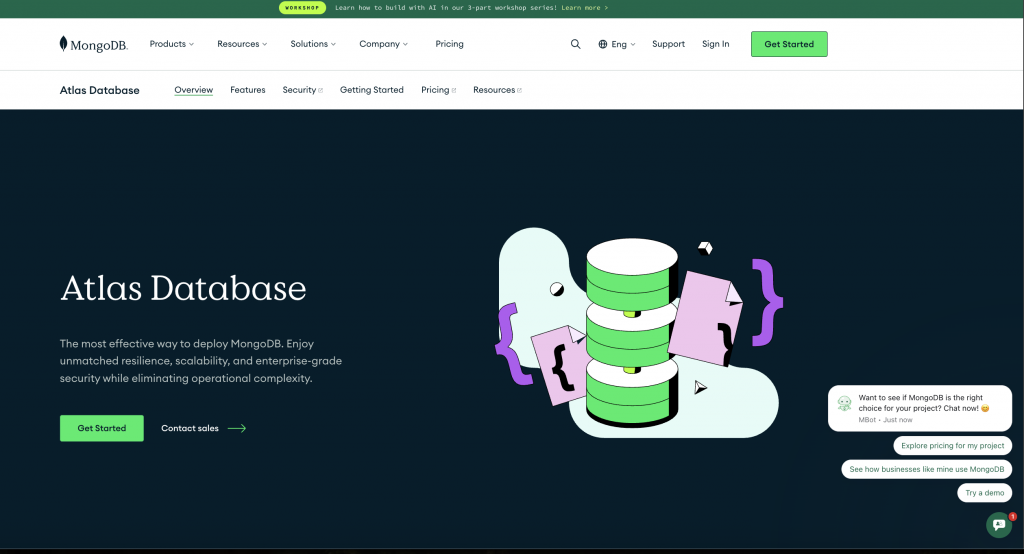1024x554 pixels.
Task: Open the chat bubble widget icon
Action: tap(998, 525)
